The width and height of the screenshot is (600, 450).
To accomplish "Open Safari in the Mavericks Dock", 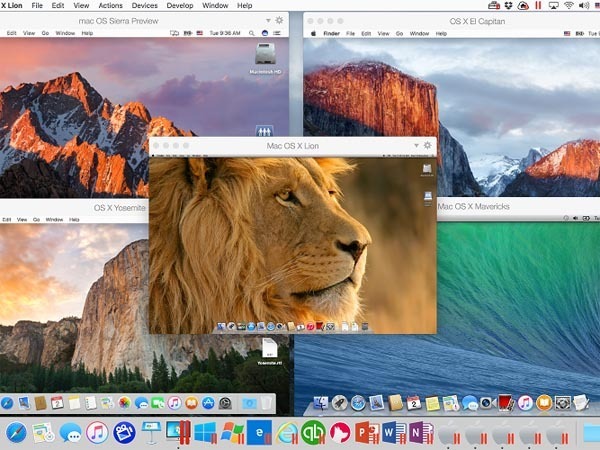I will (358, 403).
